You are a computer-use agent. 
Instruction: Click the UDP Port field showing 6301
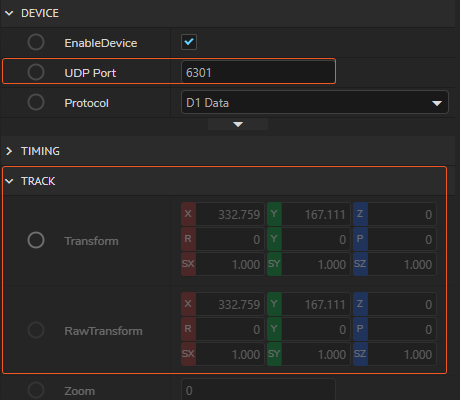[258, 72]
